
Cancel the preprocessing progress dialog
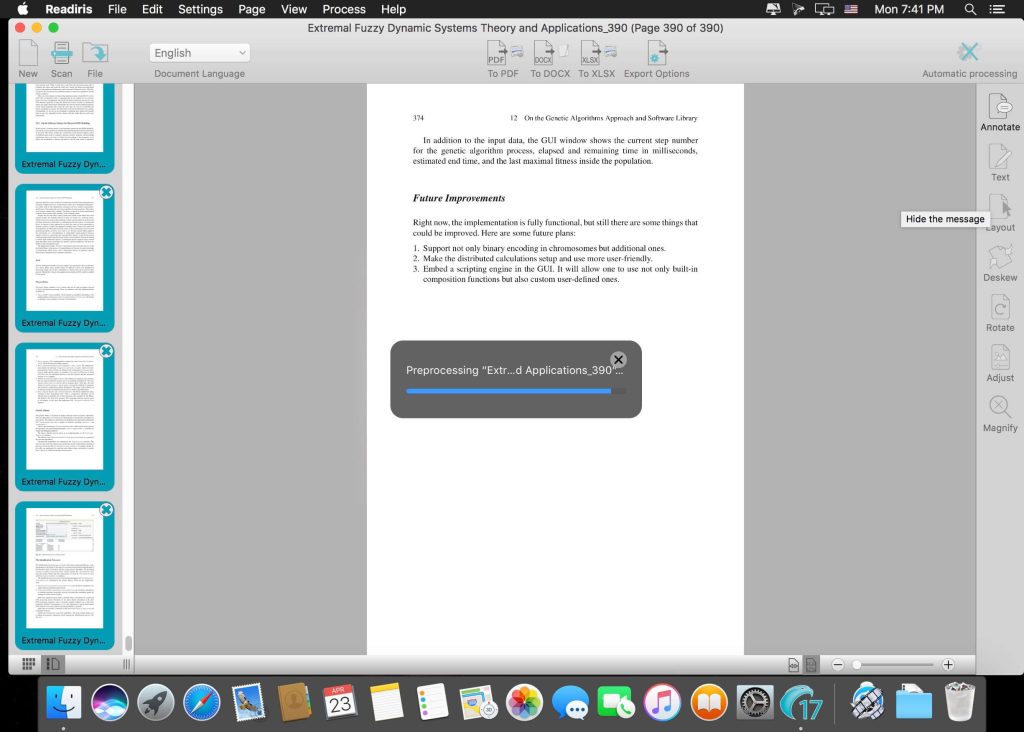pyautogui.click(x=618, y=360)
